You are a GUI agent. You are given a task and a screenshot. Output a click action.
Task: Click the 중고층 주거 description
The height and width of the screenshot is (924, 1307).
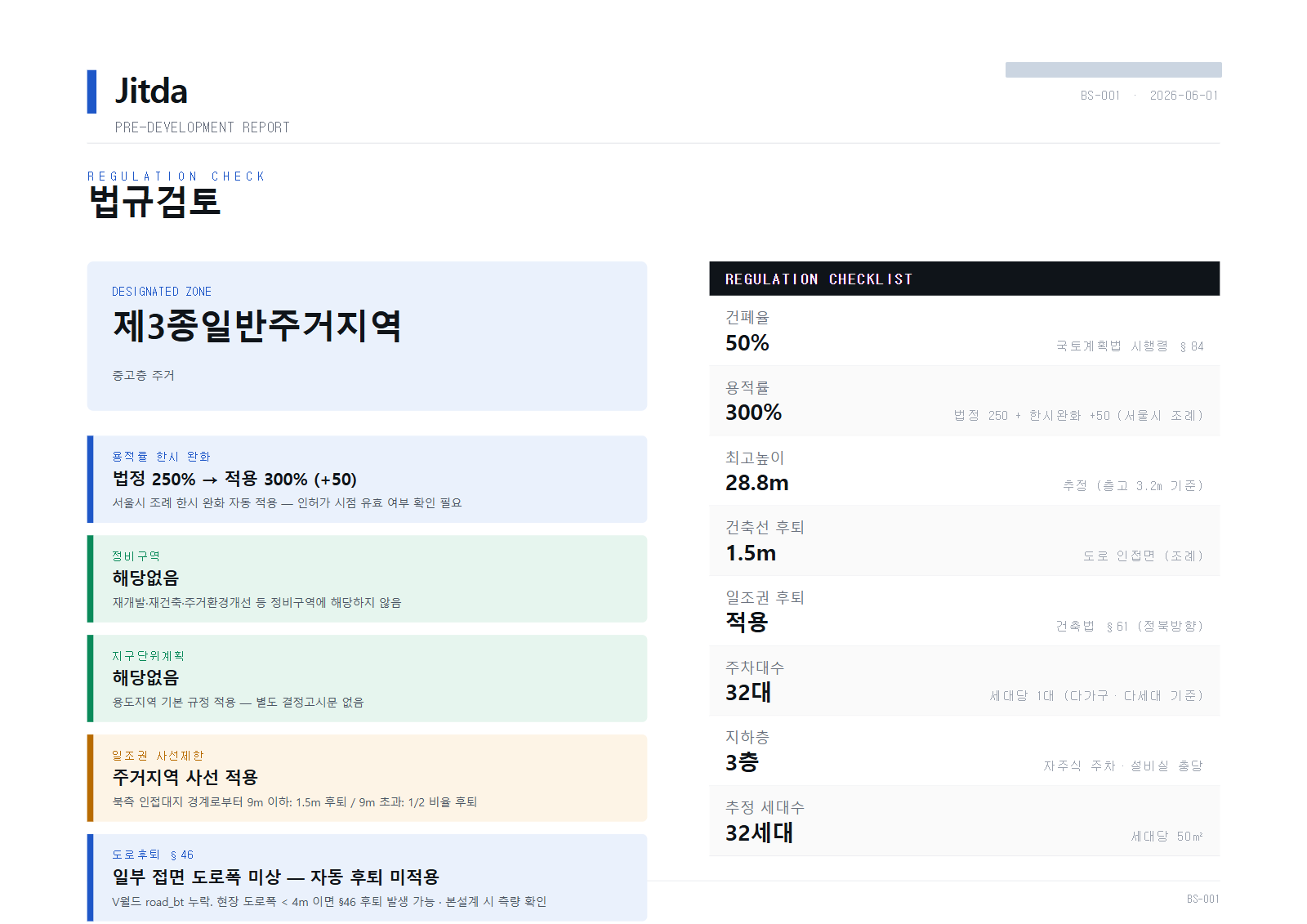point(144,375)
